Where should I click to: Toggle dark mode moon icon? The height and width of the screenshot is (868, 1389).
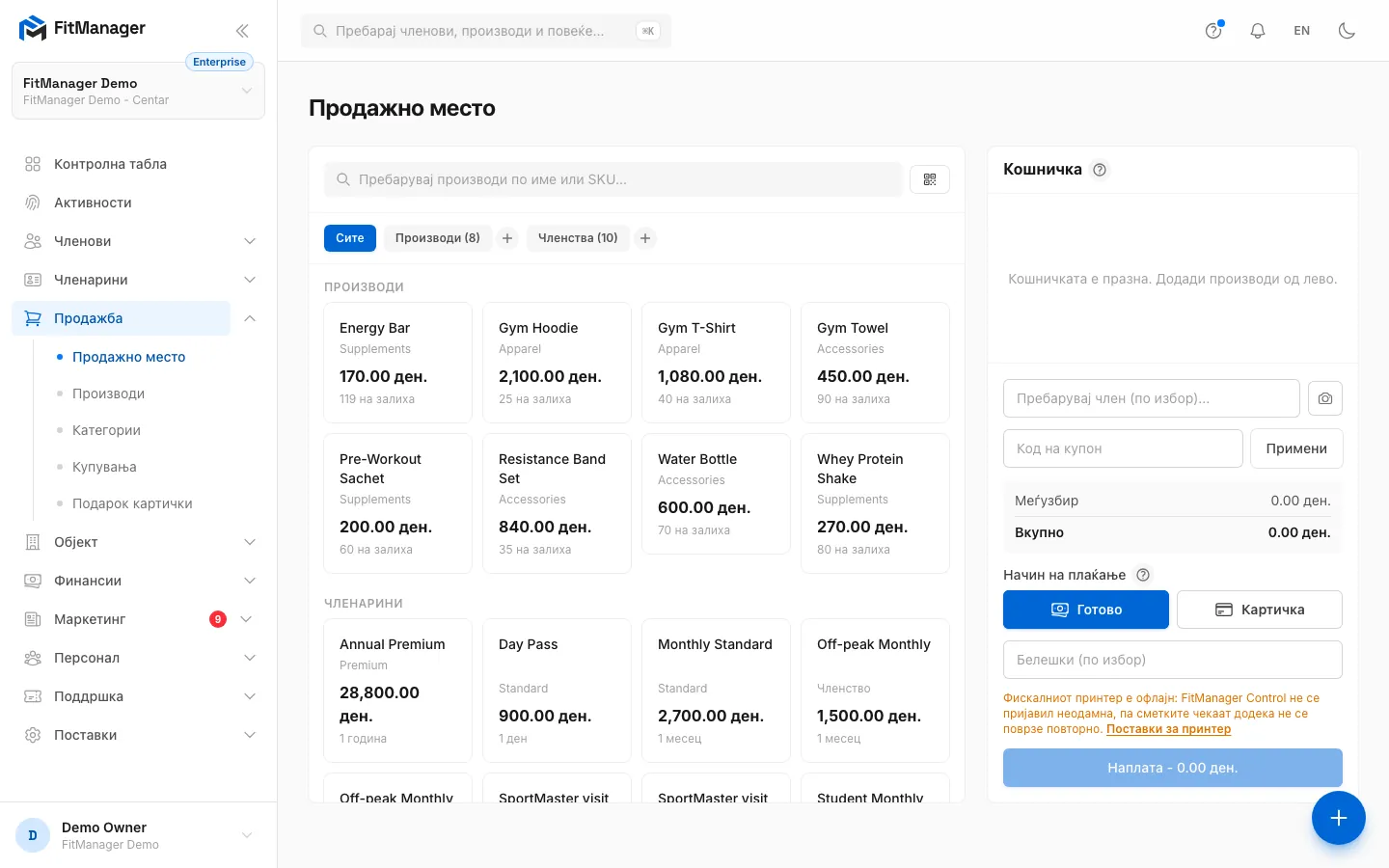[1347, 30]
